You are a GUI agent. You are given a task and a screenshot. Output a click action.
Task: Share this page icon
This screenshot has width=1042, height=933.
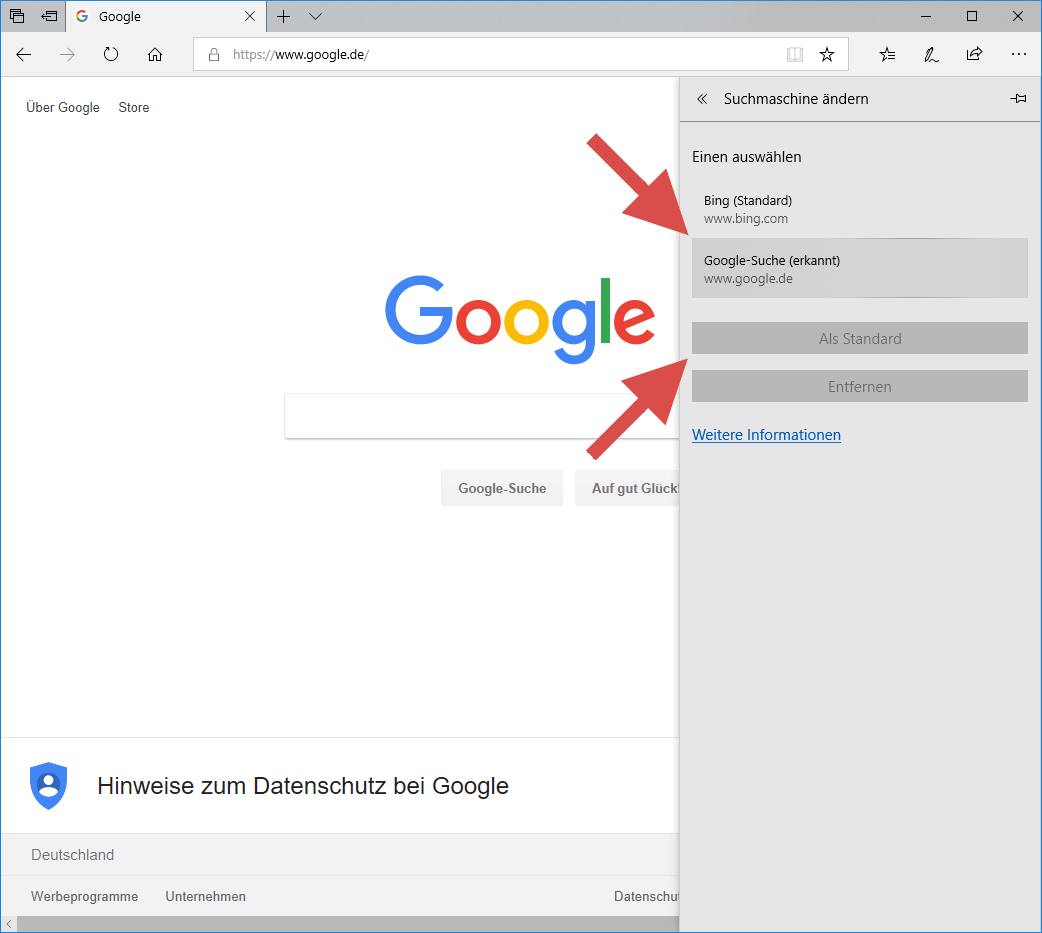point(974,54)
